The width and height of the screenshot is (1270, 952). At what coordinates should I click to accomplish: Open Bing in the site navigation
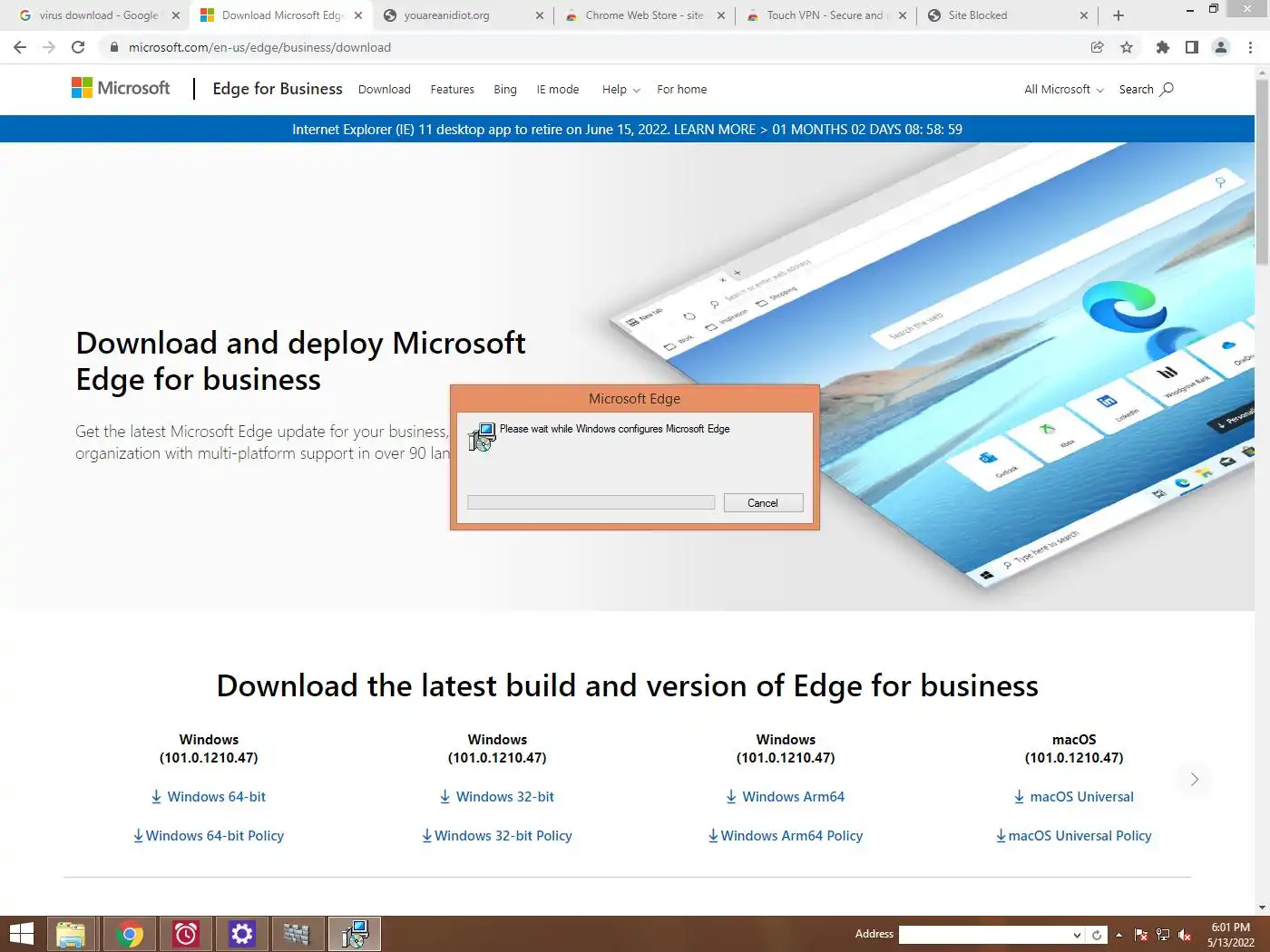505,89
